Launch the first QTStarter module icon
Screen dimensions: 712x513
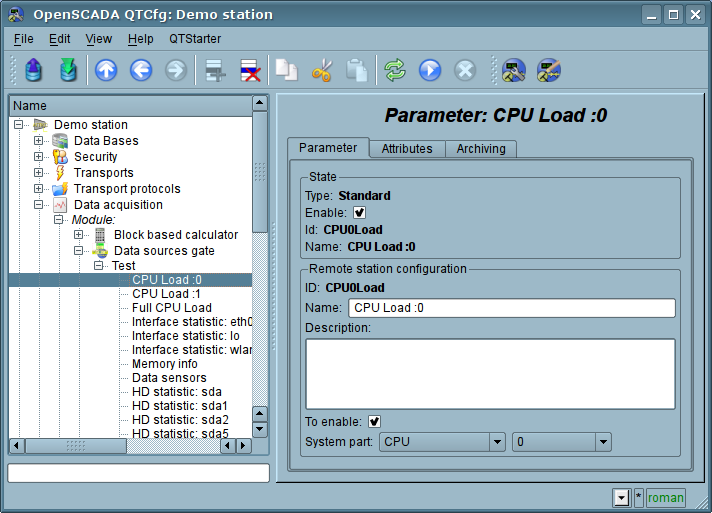(x=514, y=70)
